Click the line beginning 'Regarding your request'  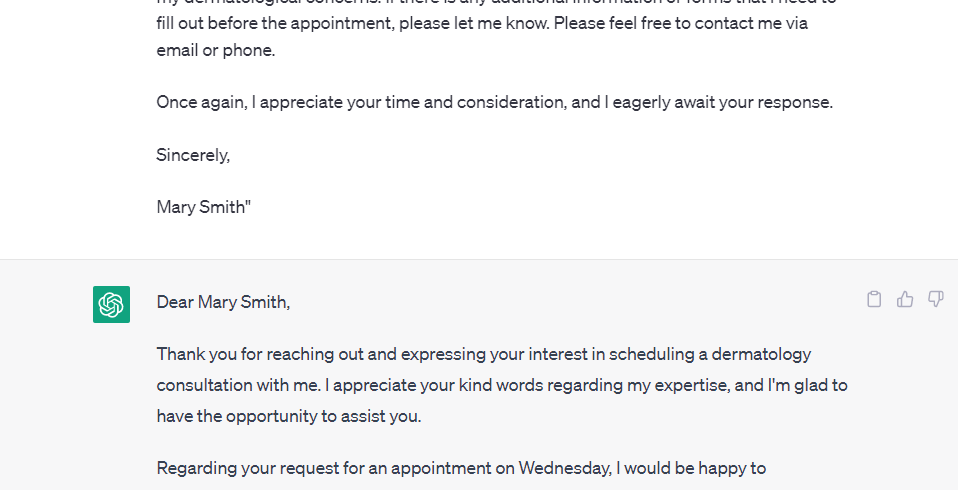pos(461,468)
